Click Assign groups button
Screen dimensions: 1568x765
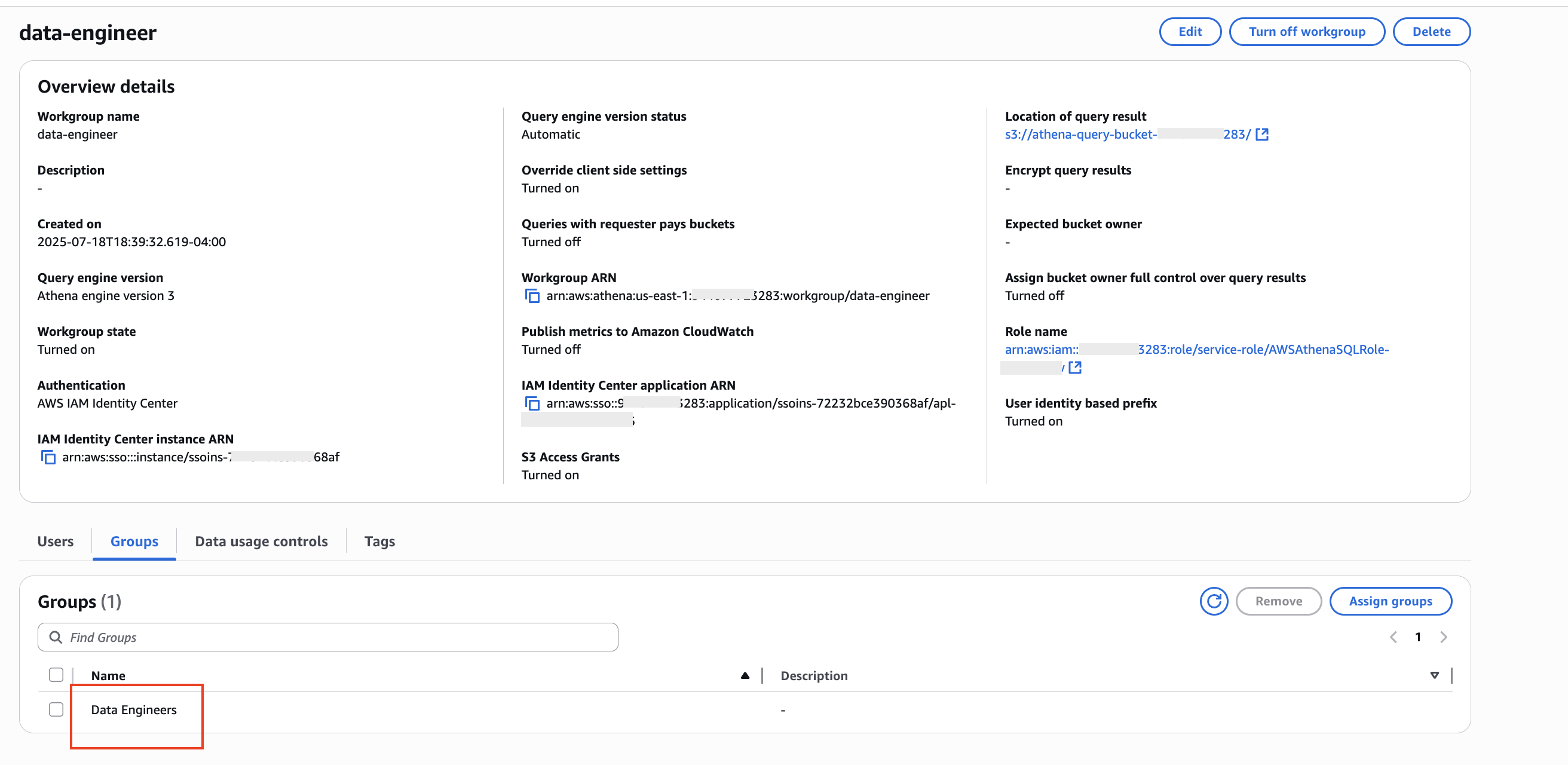(x=1391, y=601)
